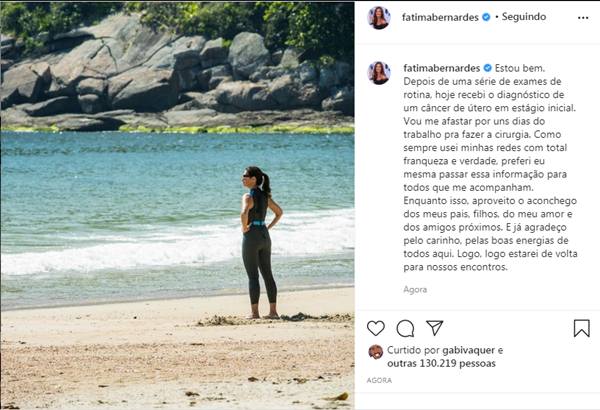Viewport: 600px width, 410px height.
Task: Click the Agora time under the caption
Action: 414,289
